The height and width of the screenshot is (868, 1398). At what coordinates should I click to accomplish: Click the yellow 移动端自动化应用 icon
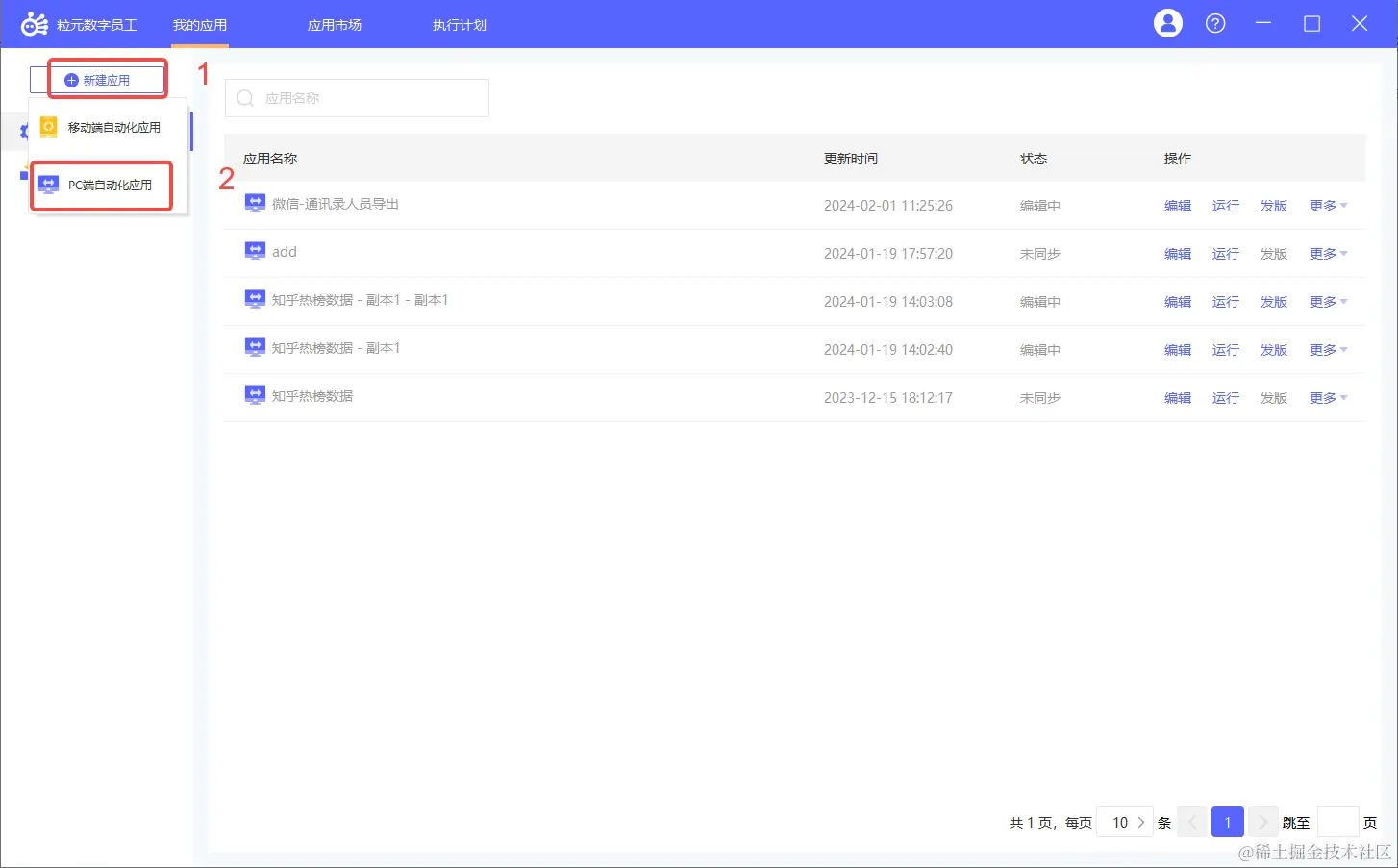[x=48, y=127]
